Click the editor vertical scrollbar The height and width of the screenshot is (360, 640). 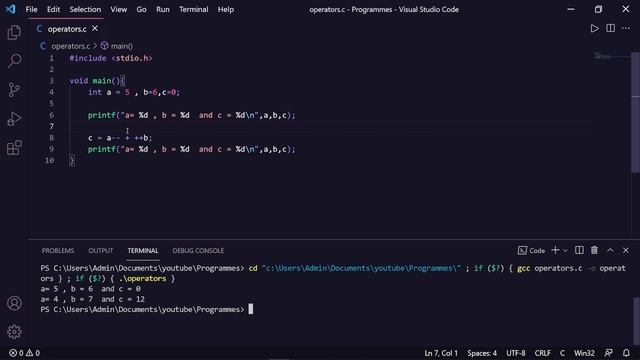636,112
